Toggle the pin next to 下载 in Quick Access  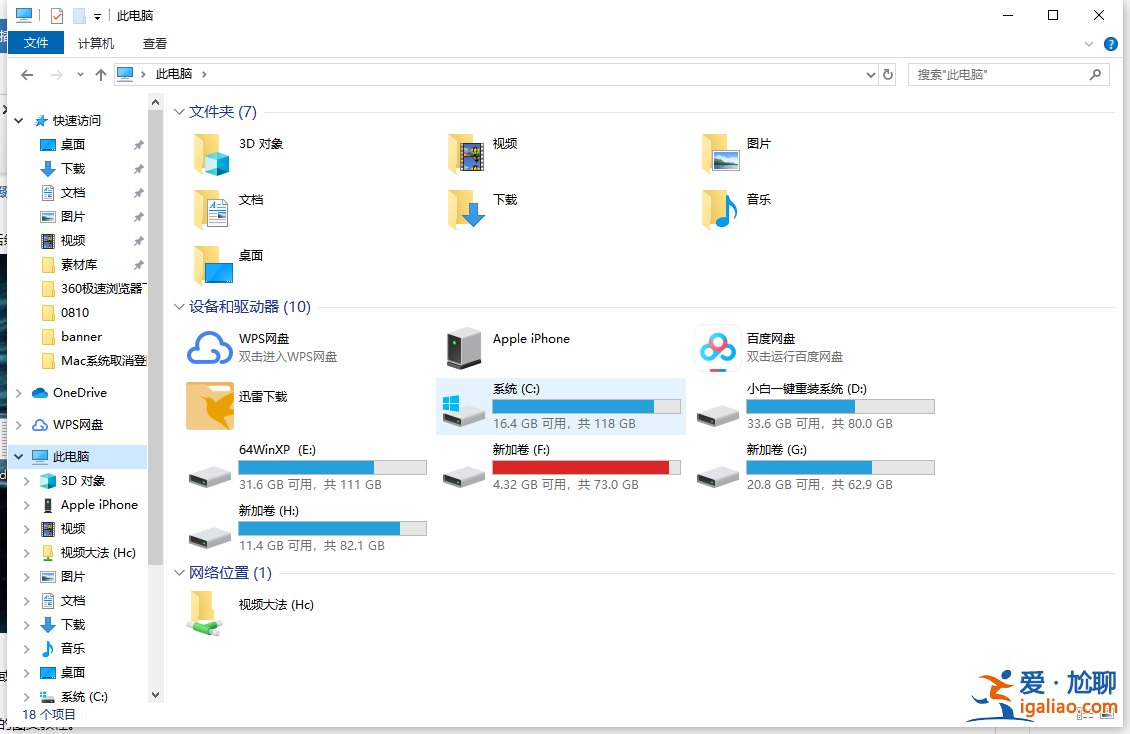(139, 168)
